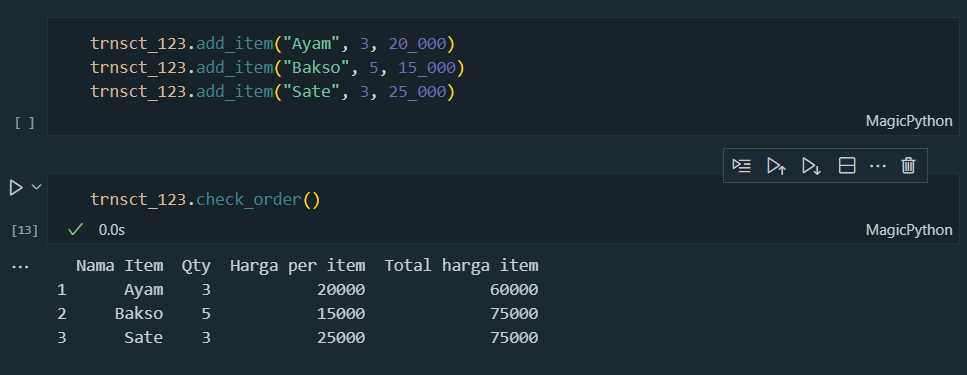Place cursor in add_item "Bakso" code line
The height and width of the screenshot is (375, 967).
coord(277,68)
